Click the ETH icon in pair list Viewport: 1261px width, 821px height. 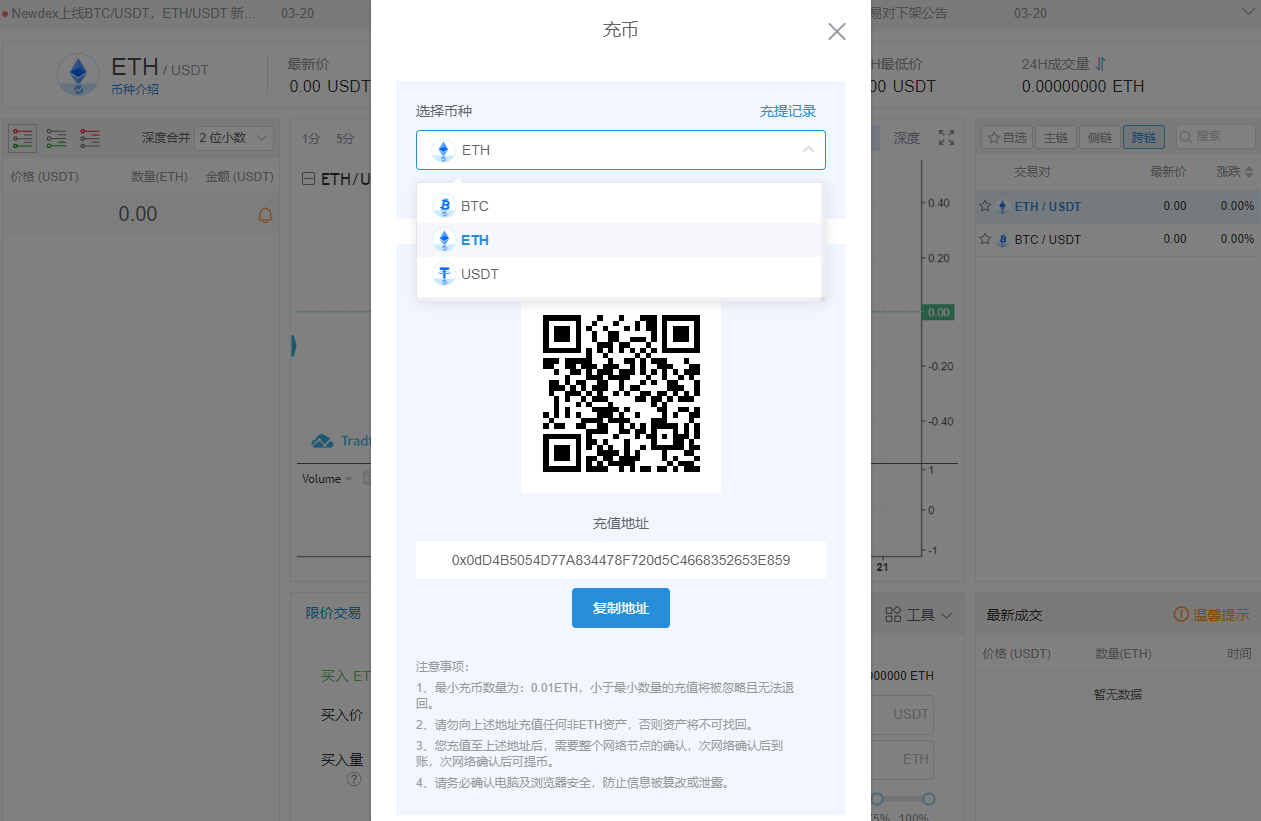point(1002,207)
